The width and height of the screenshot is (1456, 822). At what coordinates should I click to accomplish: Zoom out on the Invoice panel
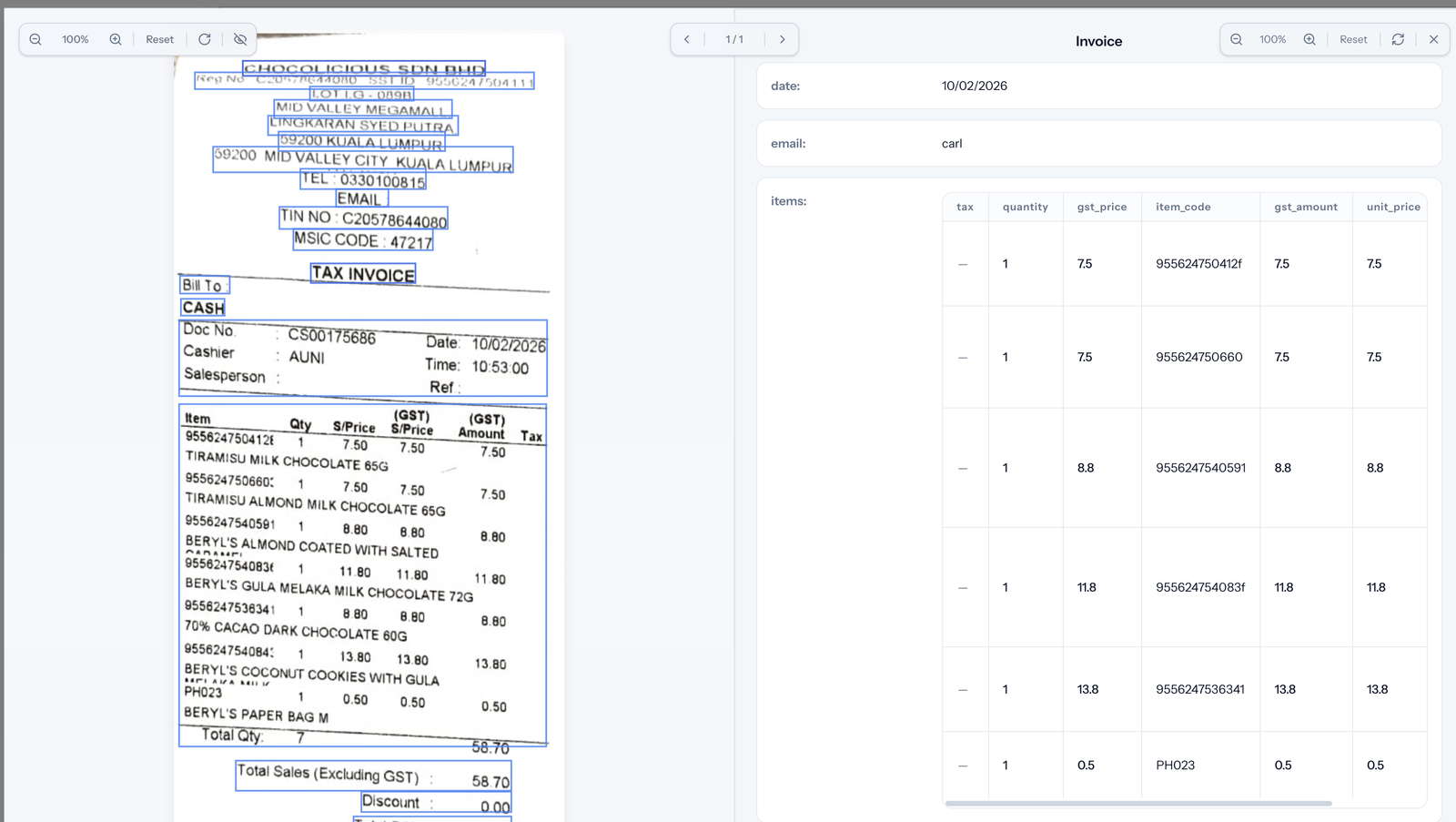point(1236,39)
